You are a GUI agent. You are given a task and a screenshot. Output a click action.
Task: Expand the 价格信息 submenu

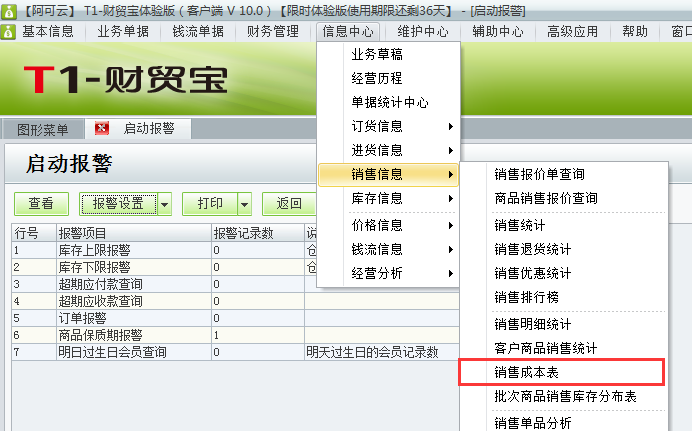388,225
